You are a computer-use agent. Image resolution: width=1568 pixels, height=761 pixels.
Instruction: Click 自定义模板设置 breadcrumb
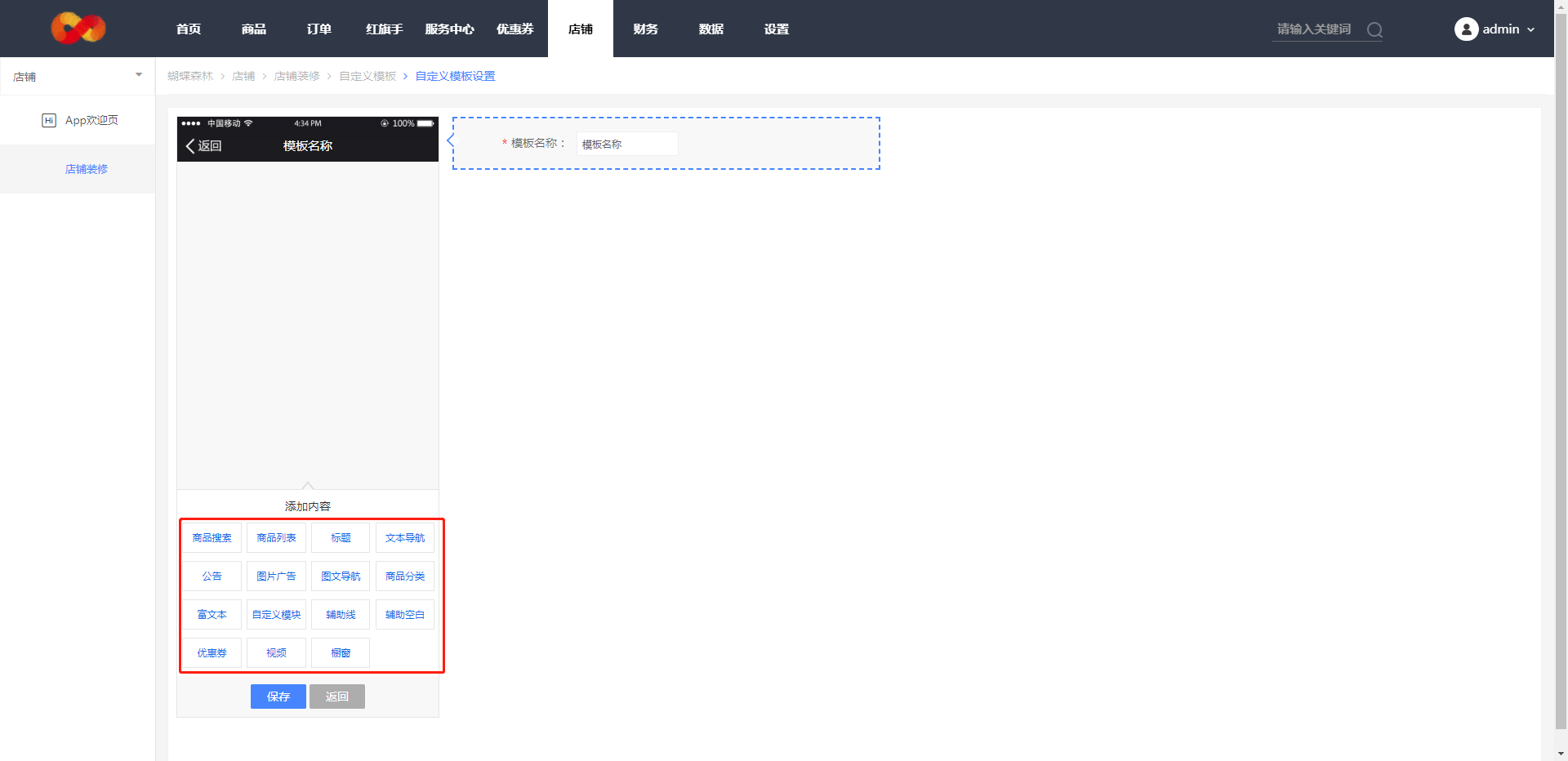click(455, 76)
